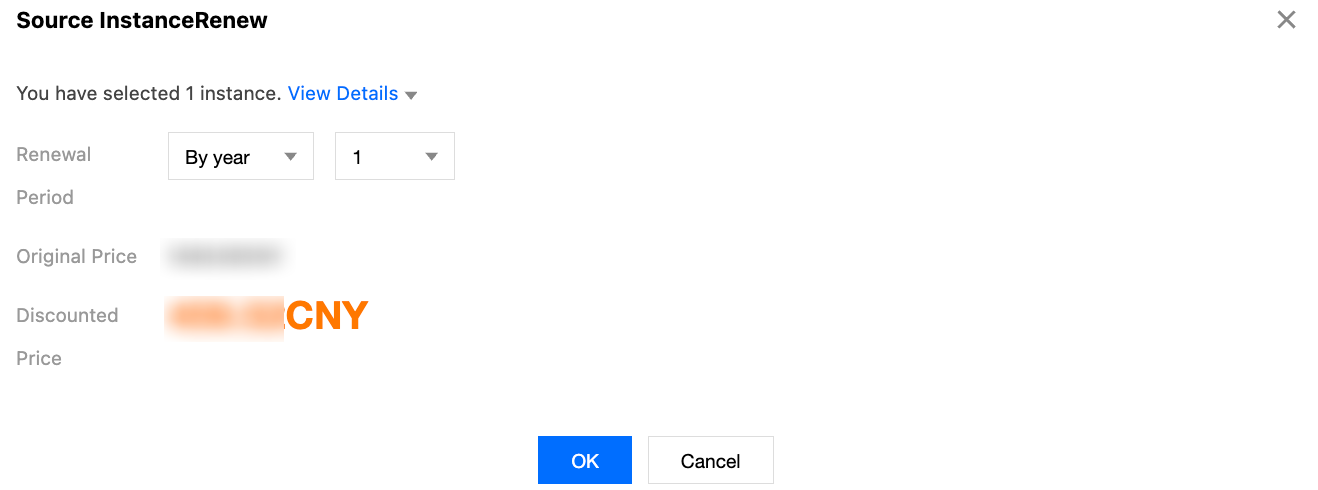Click the arrow icon on By year dropdown
Screen dimensions: 1318x490
[291, 157]
